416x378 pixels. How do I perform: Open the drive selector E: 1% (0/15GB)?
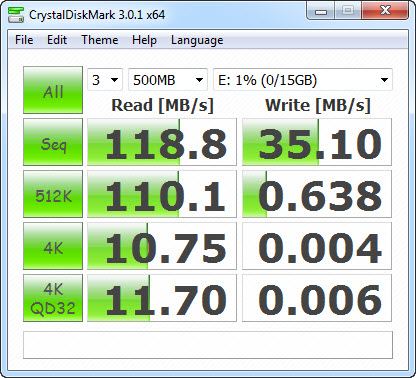[303, 80]
